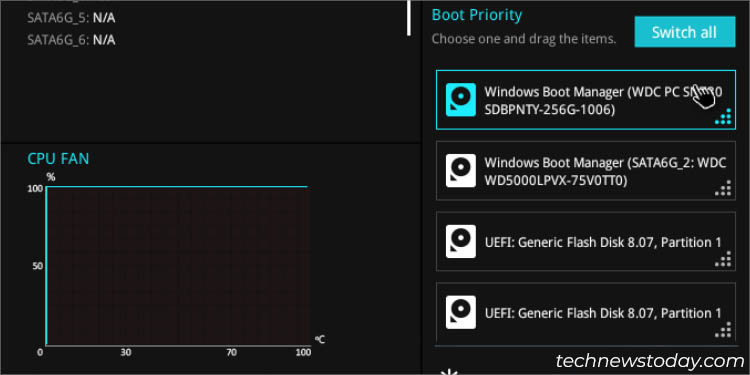This screenshot has width=750, height=375.
Task: Click the drag handle dots on WD5000LPVX entry
Action: tap(724, 188)
